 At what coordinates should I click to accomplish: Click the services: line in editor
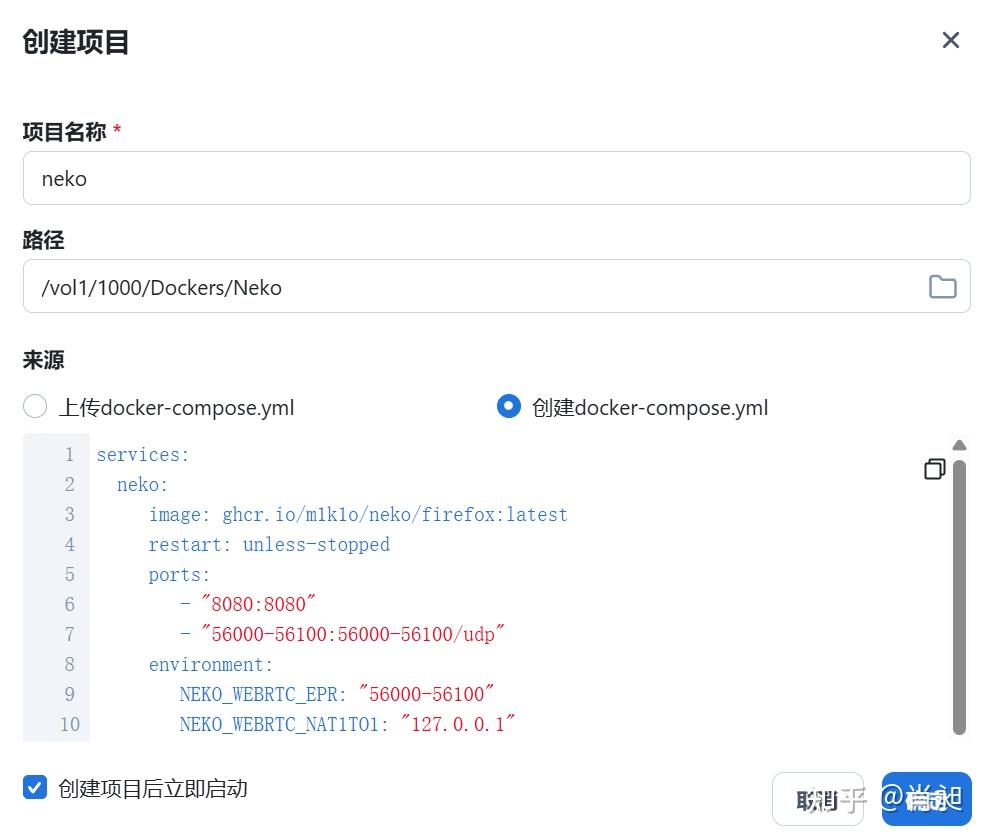tap(142, 454)
